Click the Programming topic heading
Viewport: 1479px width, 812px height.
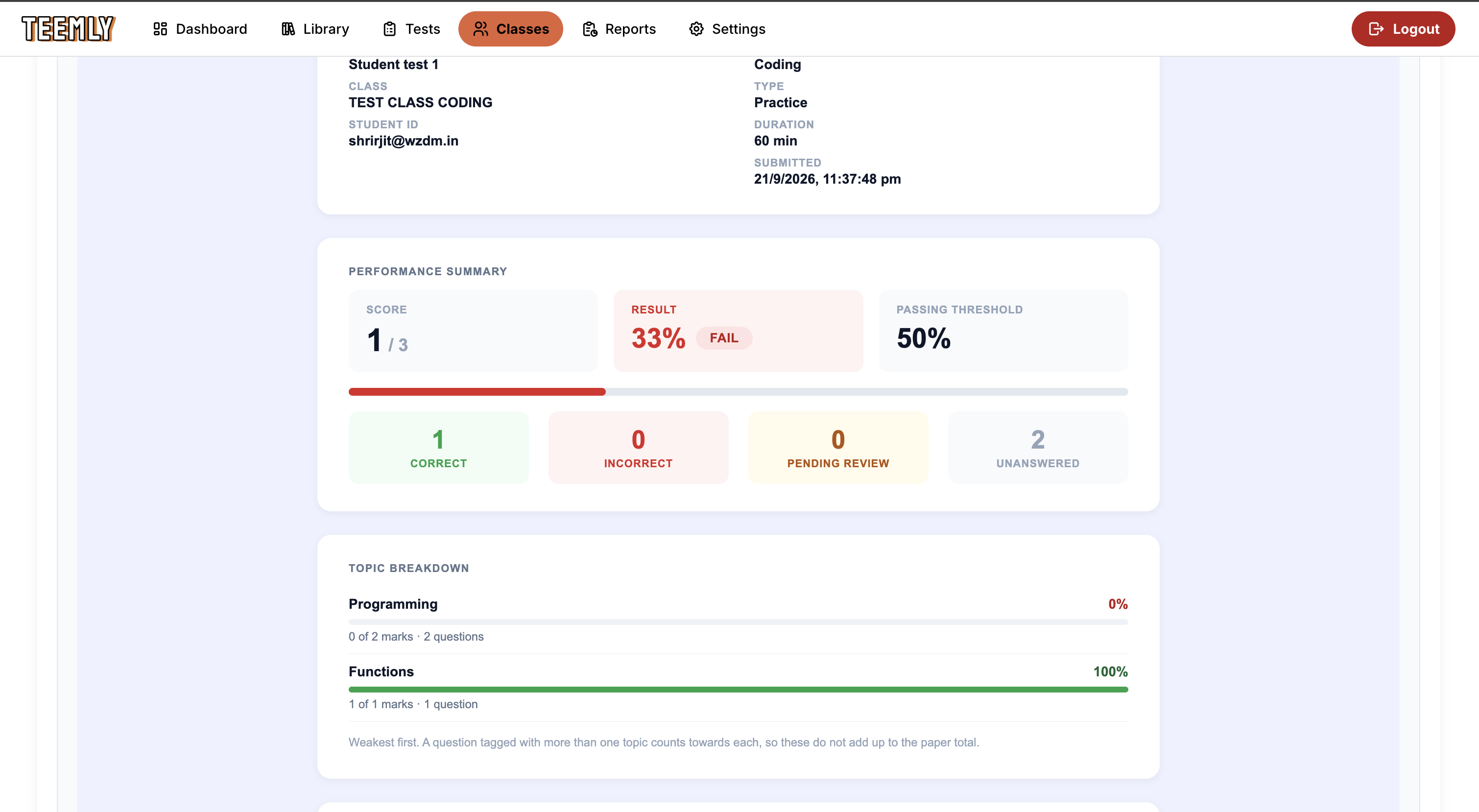(x=393, y=604)
